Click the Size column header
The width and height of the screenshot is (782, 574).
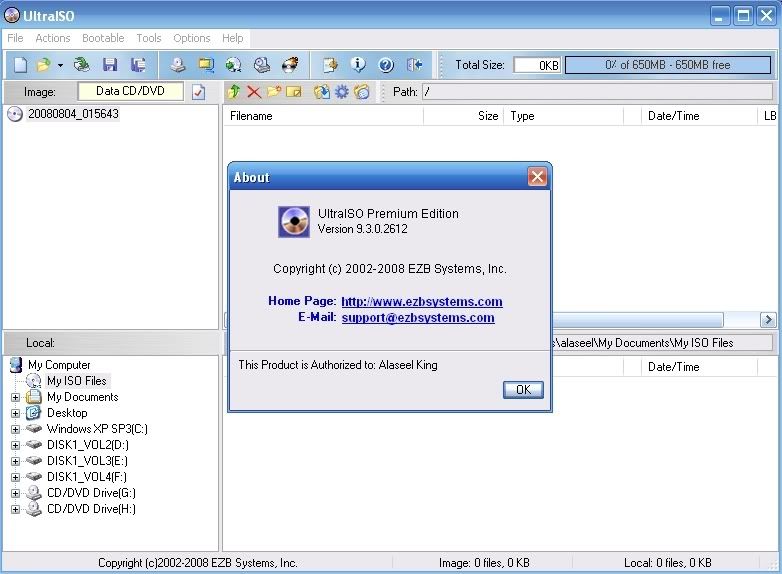click(464, 116)
